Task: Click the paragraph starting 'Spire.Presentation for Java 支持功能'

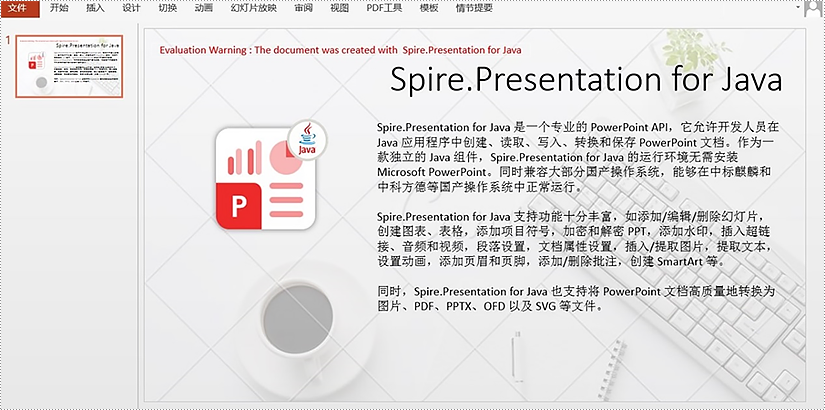Action: (574, 239)
